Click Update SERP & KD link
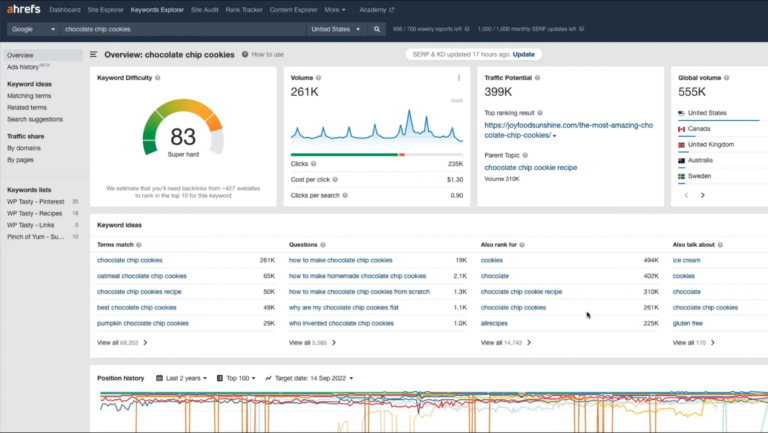 pos(524,54)
